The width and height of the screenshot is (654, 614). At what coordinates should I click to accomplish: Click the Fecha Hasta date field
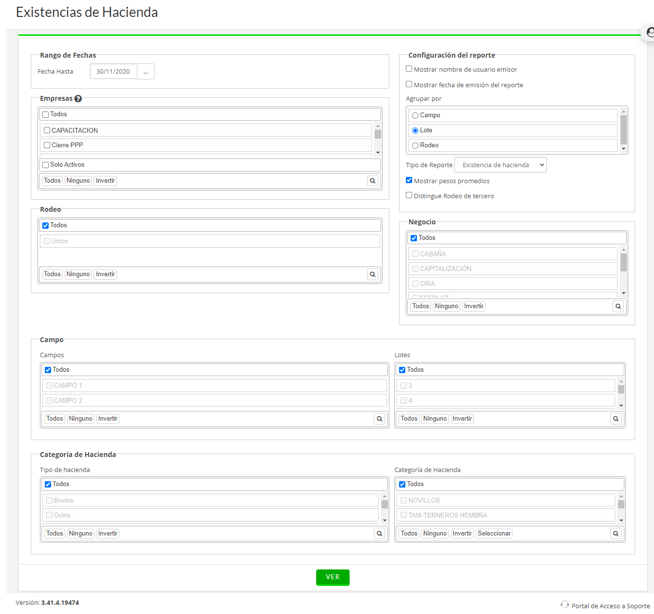pyautogui.click(x=113, y=72)
